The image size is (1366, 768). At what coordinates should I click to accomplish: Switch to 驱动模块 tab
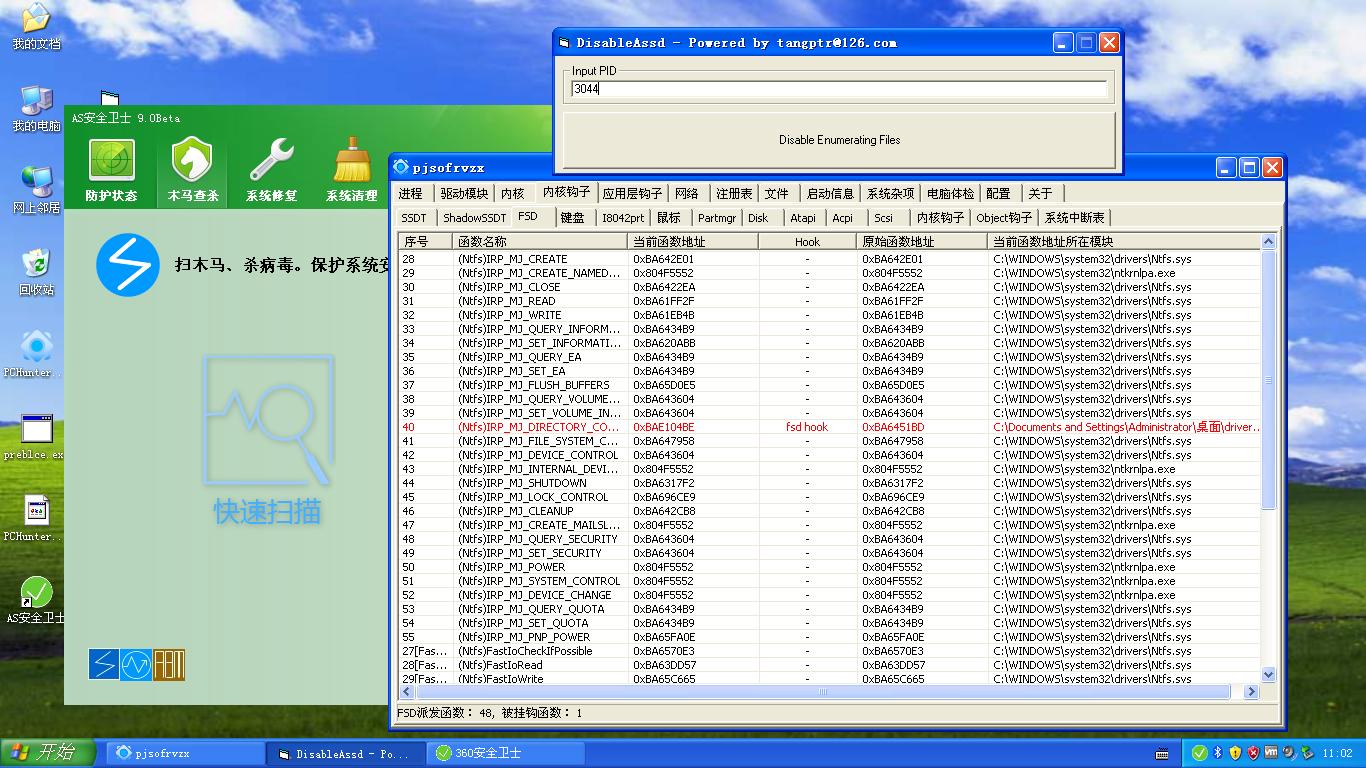pos(465,194)
